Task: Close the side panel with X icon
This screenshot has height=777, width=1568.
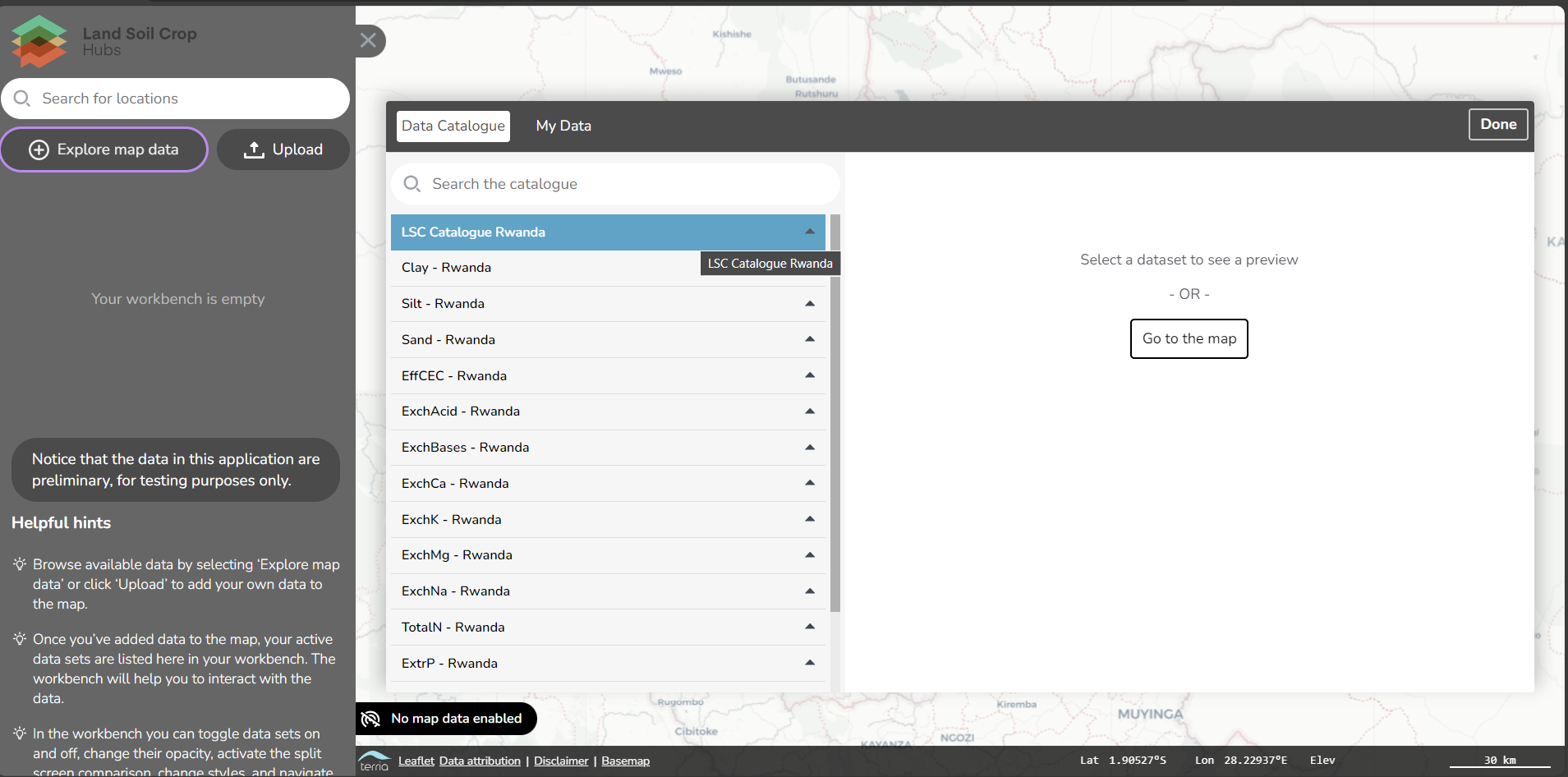Action: [x=369, y=40]
